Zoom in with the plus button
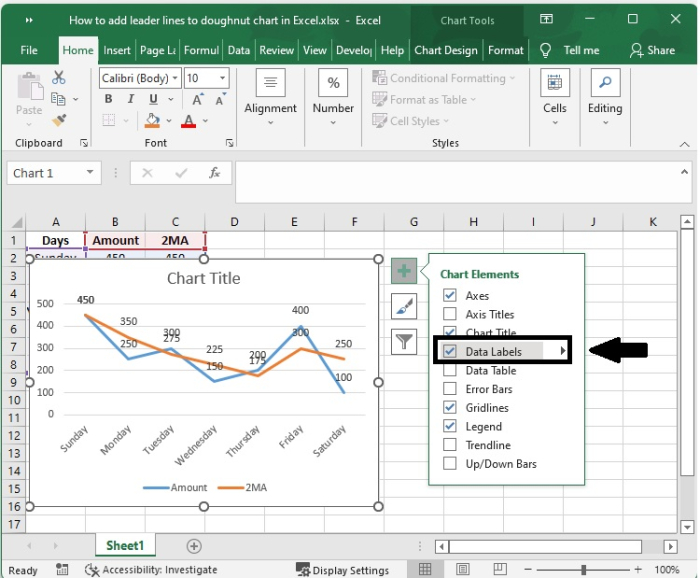This screenshot has height=578, width=700. click(x=638, y=569)
